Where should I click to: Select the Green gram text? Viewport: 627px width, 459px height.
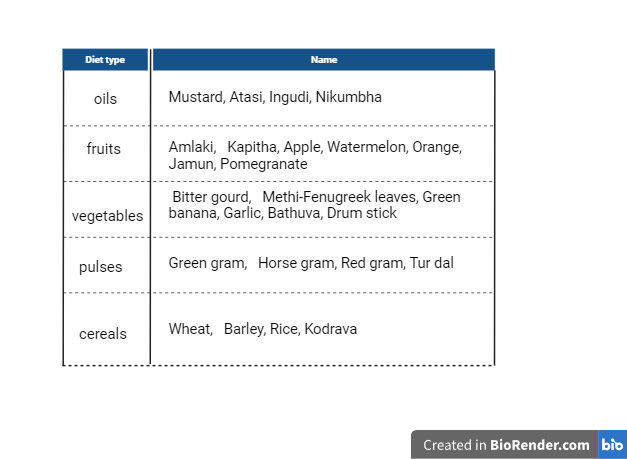pyautogui.click(x=206, y=263)
